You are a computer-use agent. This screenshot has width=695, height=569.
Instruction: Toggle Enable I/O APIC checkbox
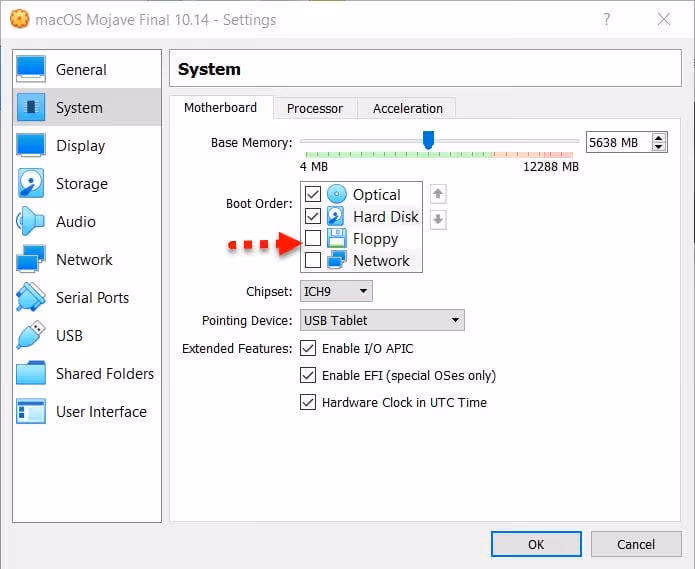308,348
